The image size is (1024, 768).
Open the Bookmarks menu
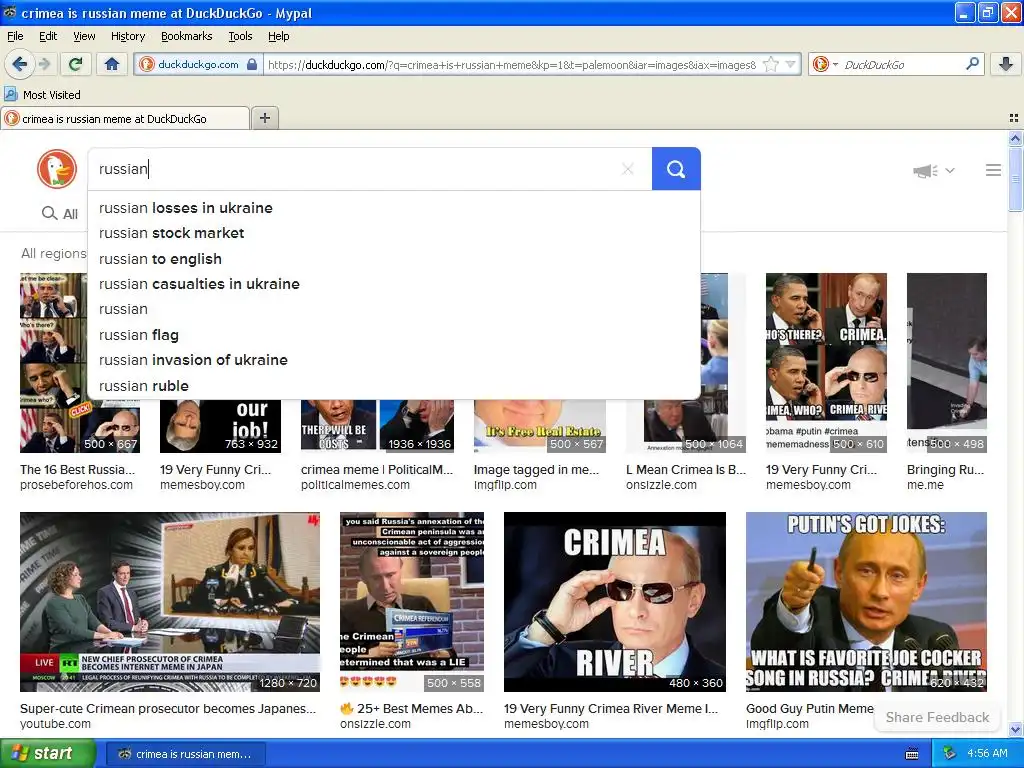tap(187, 36)
